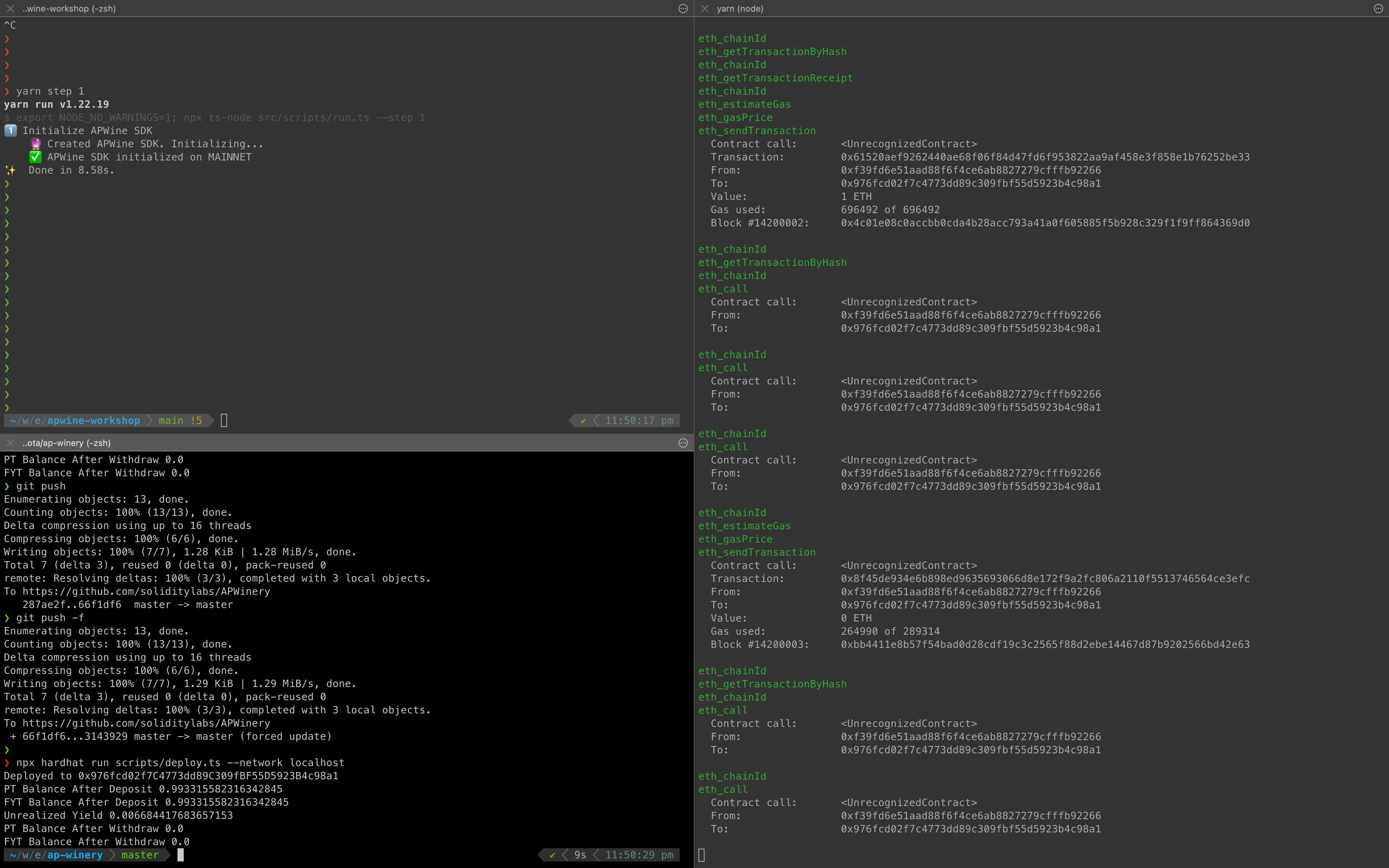Screen dimensions: 1389x868
Task: Open the wine-workshop pane options menu icon
Action: tap(683, 9)
